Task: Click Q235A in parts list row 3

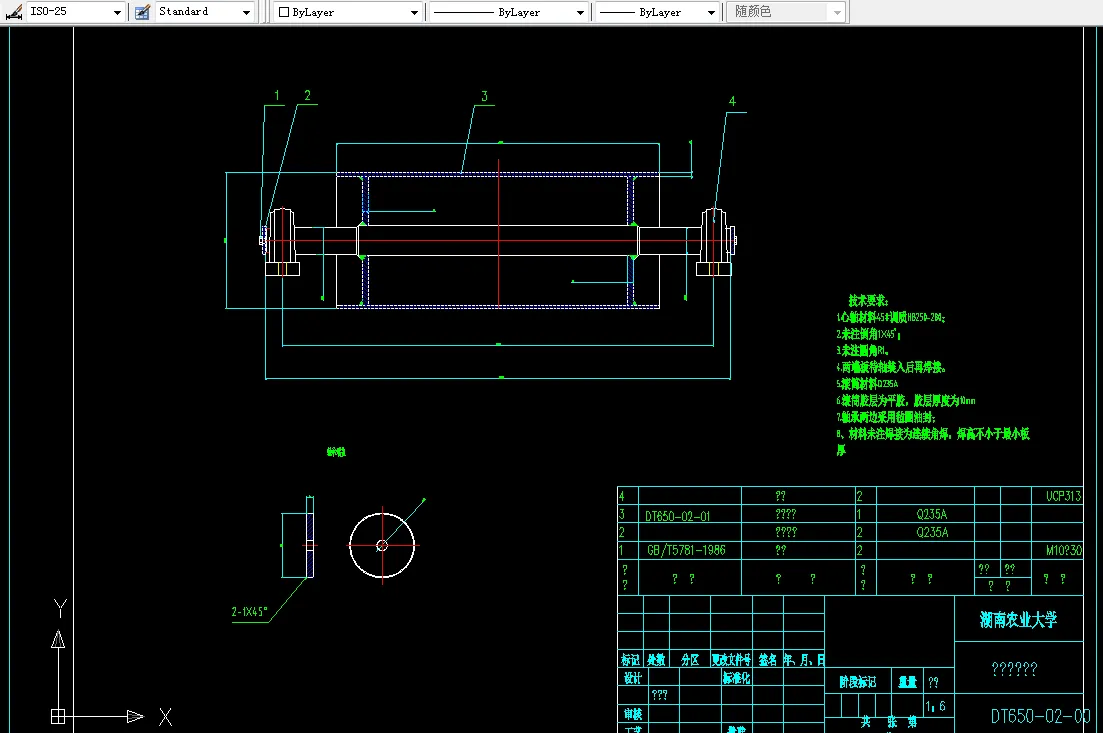Action: click(932, 514)
